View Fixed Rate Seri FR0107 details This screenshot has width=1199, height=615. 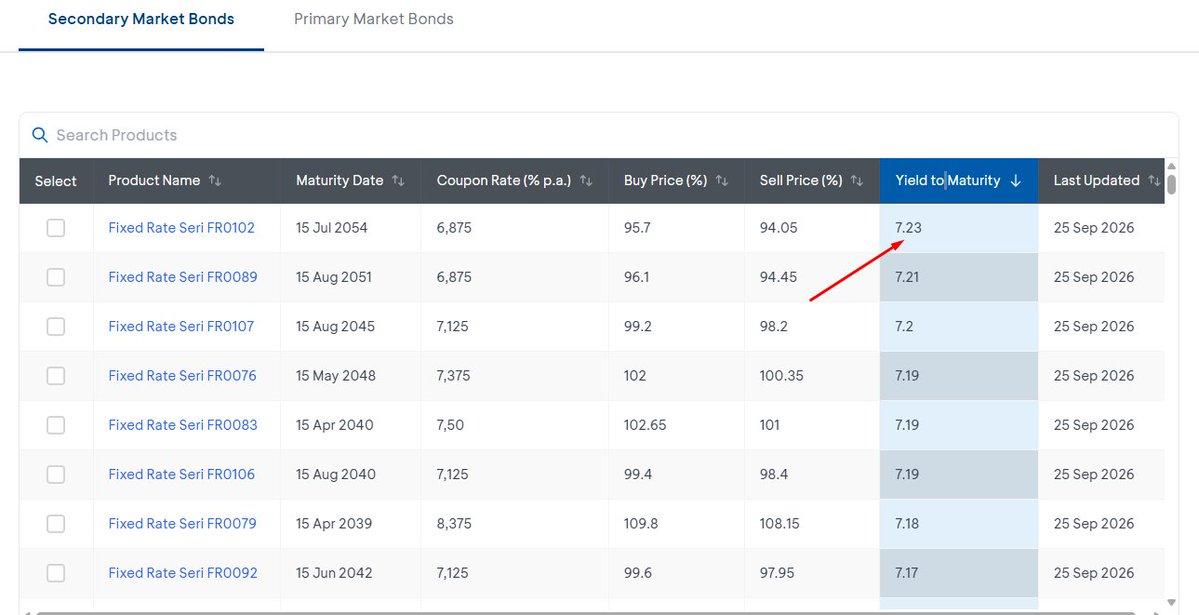pyautogui.click(x=181, y=327)
